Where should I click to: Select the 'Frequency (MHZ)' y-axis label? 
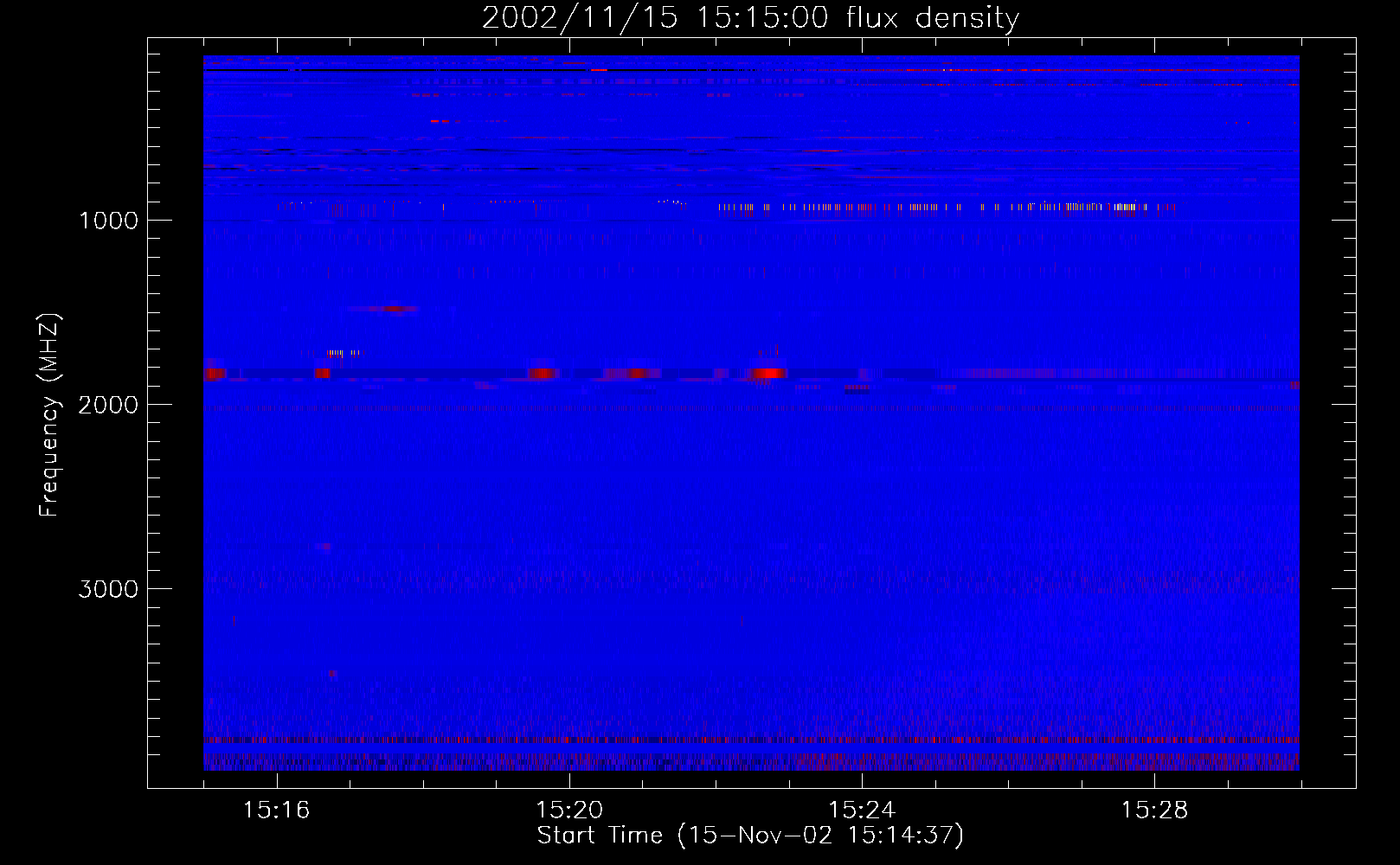49,415
